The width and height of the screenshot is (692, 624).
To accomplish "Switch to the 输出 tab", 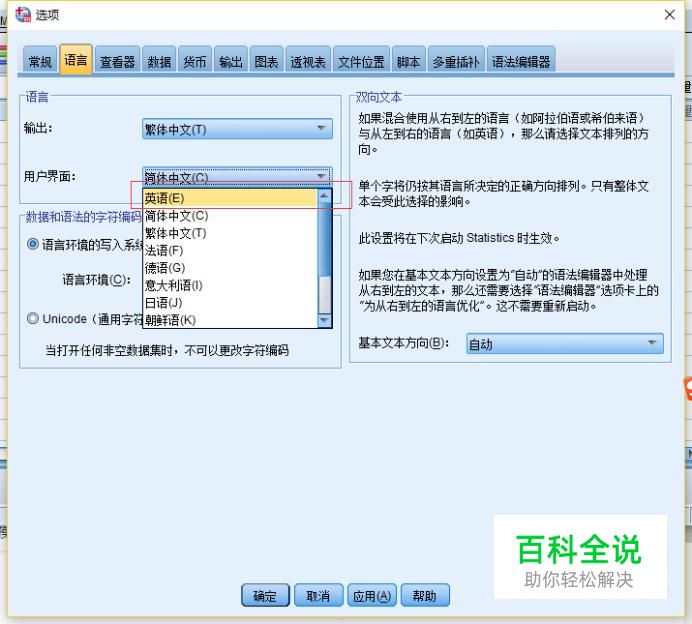I will click(230, 61).
